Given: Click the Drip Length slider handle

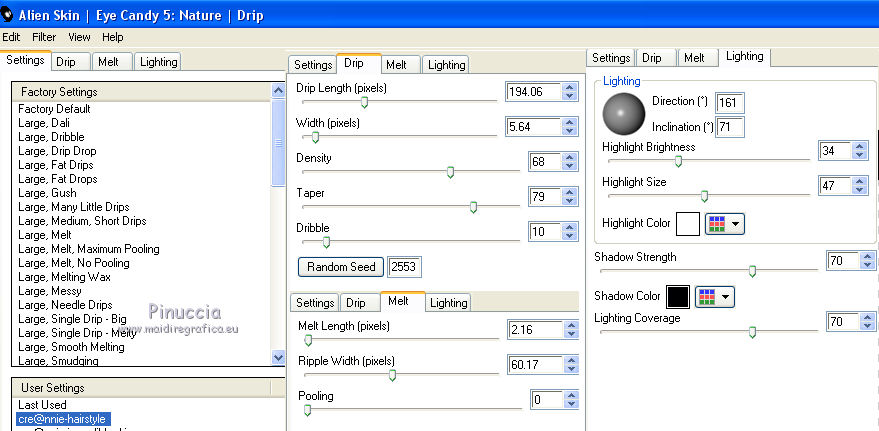Looking at the screenshot, I should pyautogui.click(x=364, y=102).
